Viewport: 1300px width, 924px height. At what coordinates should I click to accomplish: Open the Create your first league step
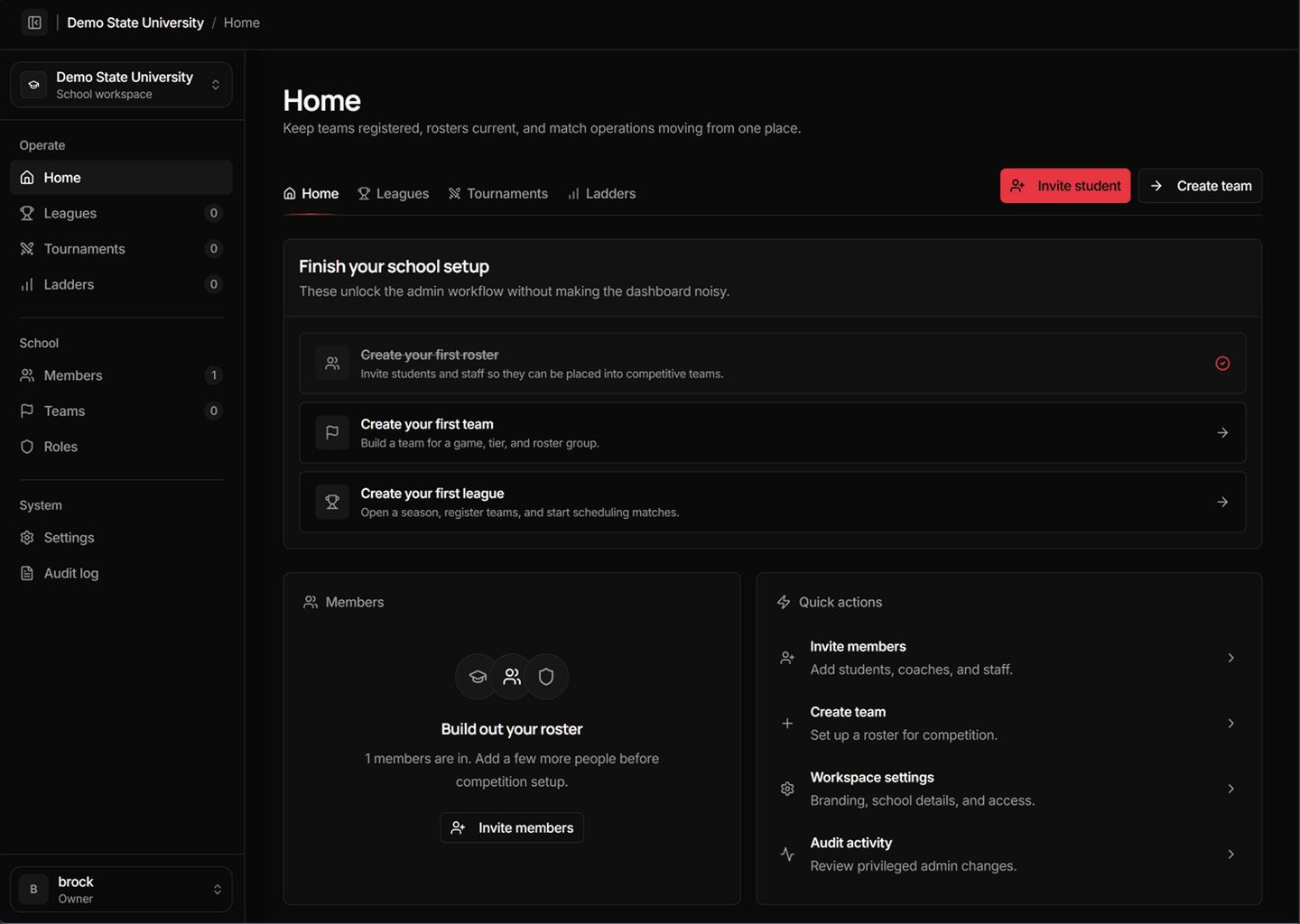pos(773,502)
